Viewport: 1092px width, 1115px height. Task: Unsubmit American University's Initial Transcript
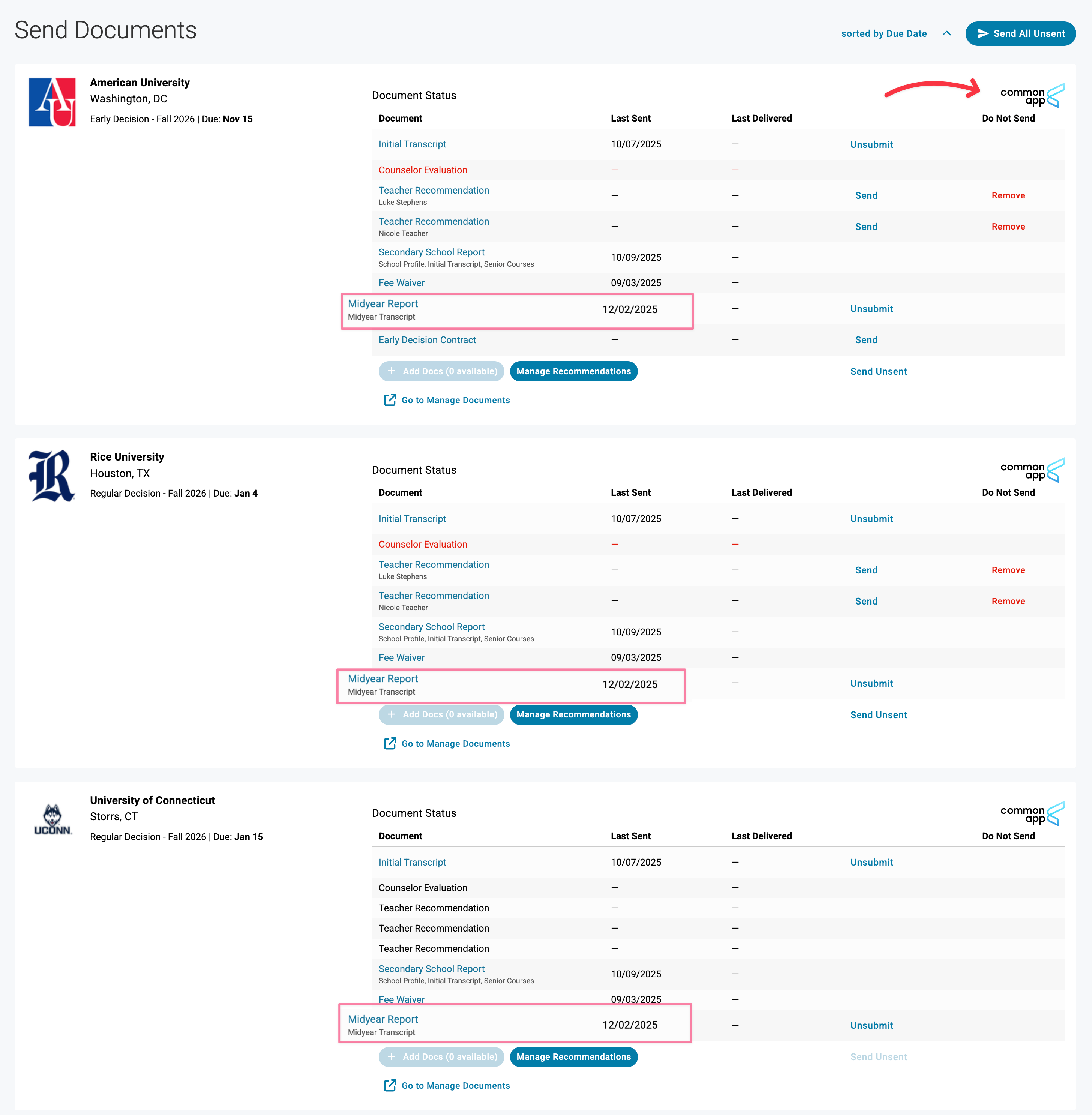click(x=871, y=144)
